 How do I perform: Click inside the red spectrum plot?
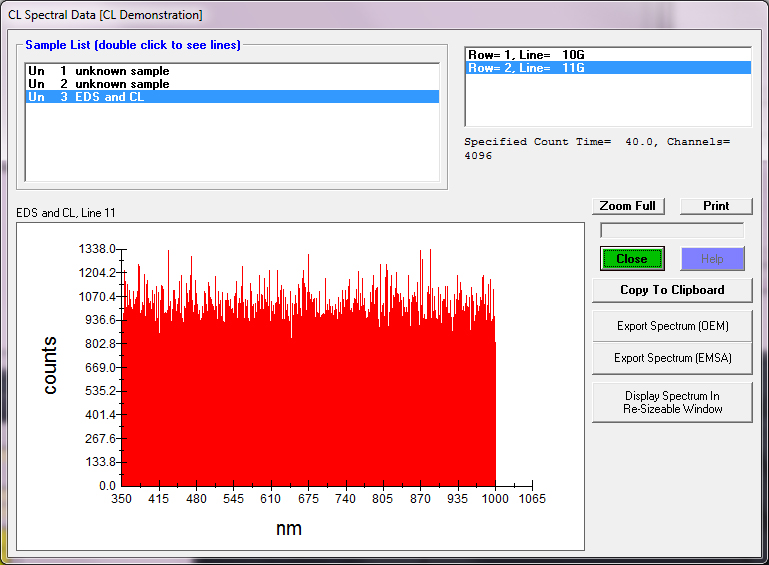coord(308,400)
